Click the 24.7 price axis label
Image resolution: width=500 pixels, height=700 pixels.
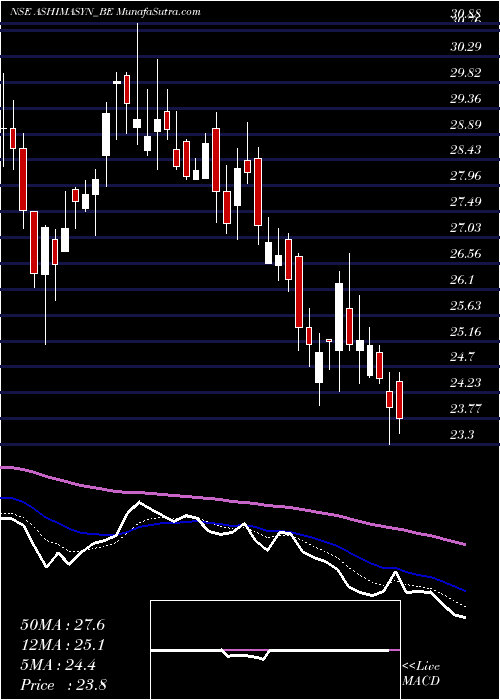(463, 357)
